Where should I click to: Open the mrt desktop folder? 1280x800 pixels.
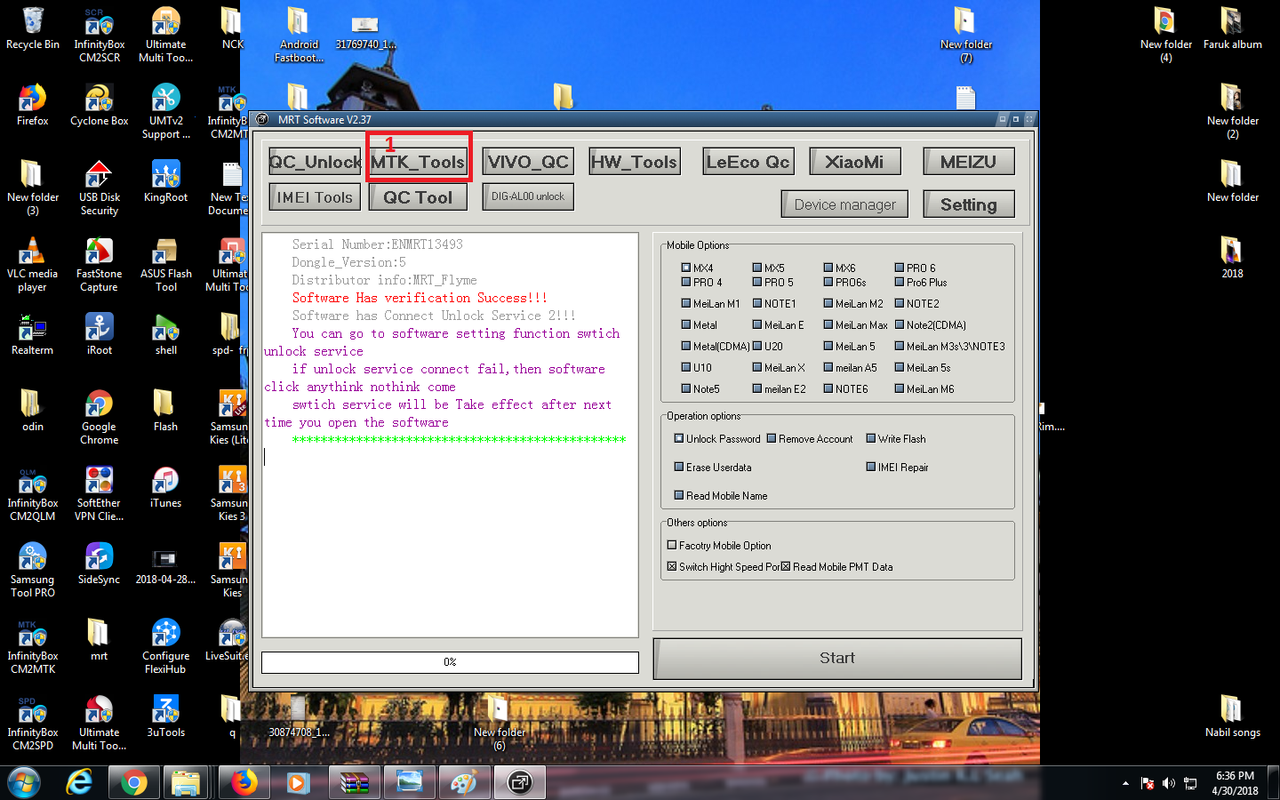[99, 640]
